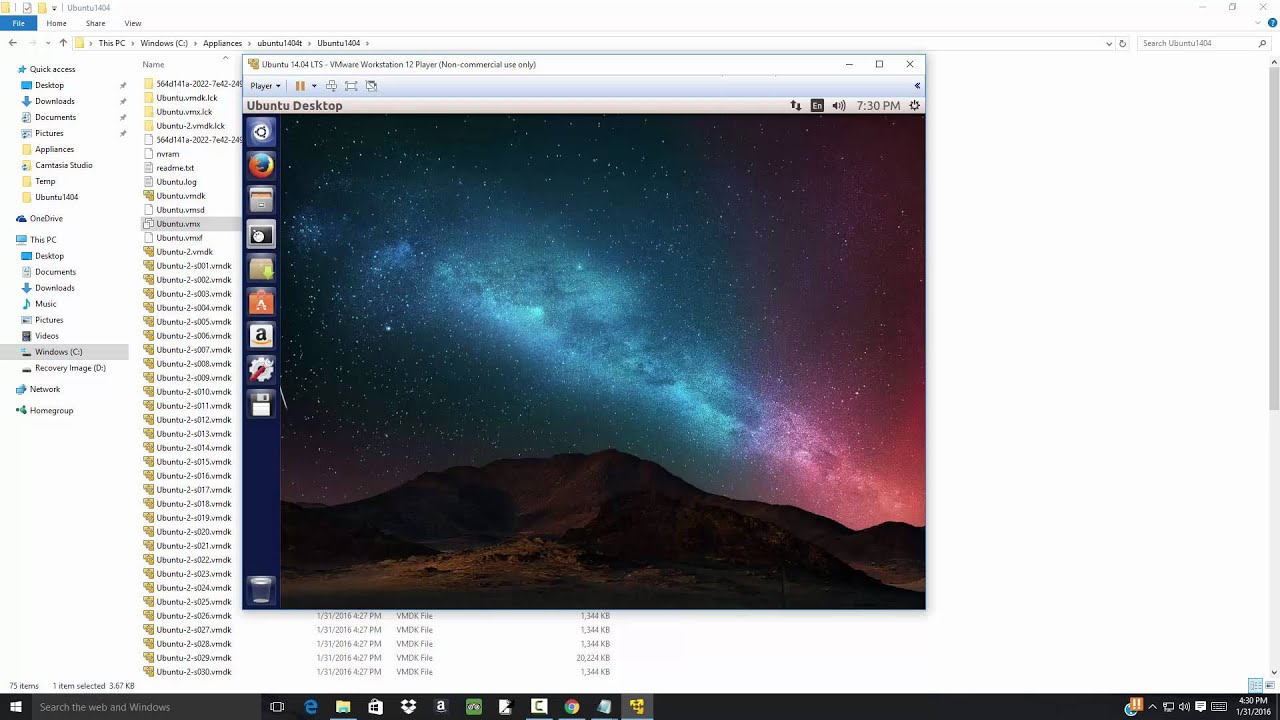Select the Ubuntu.log file
This screenshot has width=1280, height=720.
(176, 182)
